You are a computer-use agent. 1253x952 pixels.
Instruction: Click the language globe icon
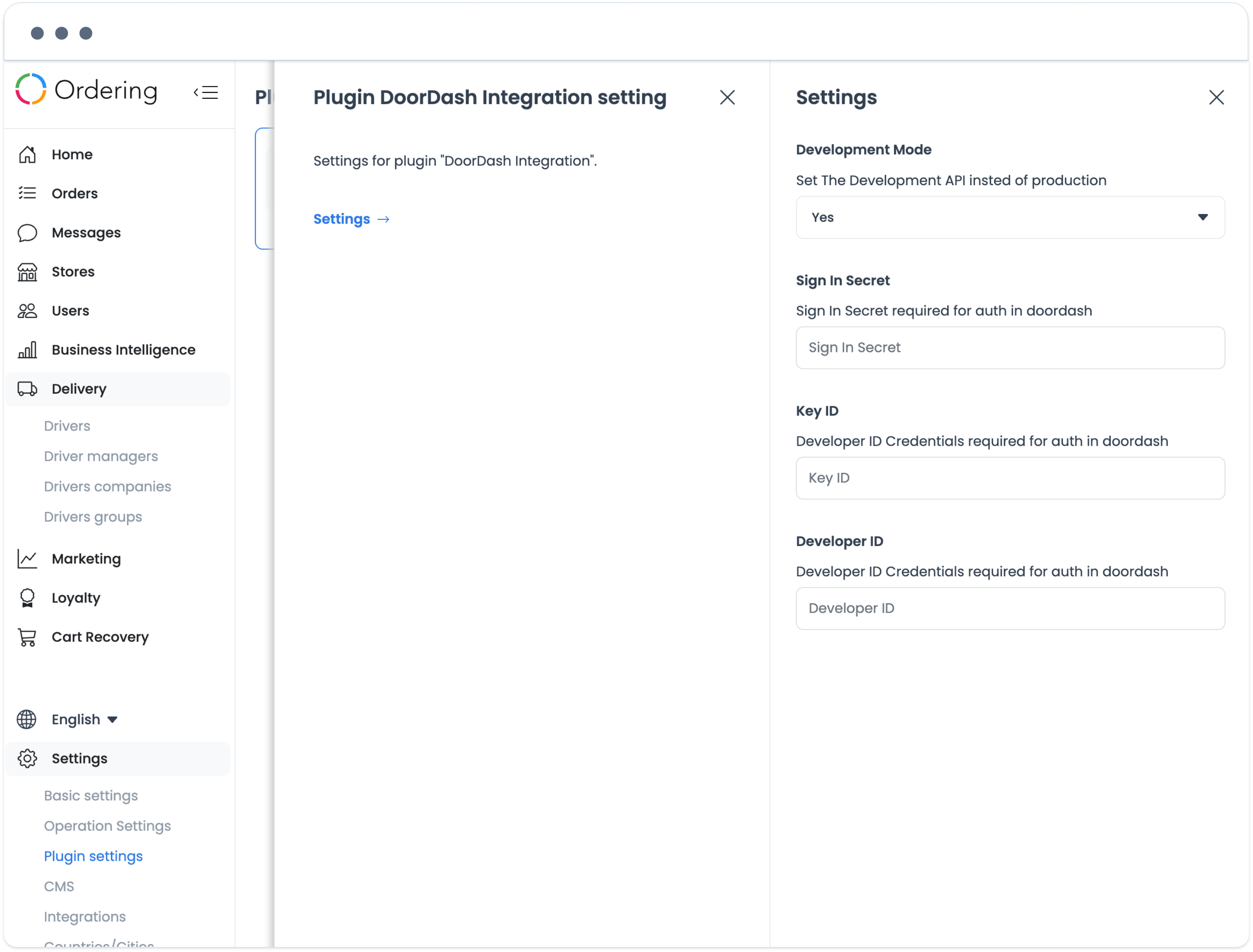pos(27,719)
